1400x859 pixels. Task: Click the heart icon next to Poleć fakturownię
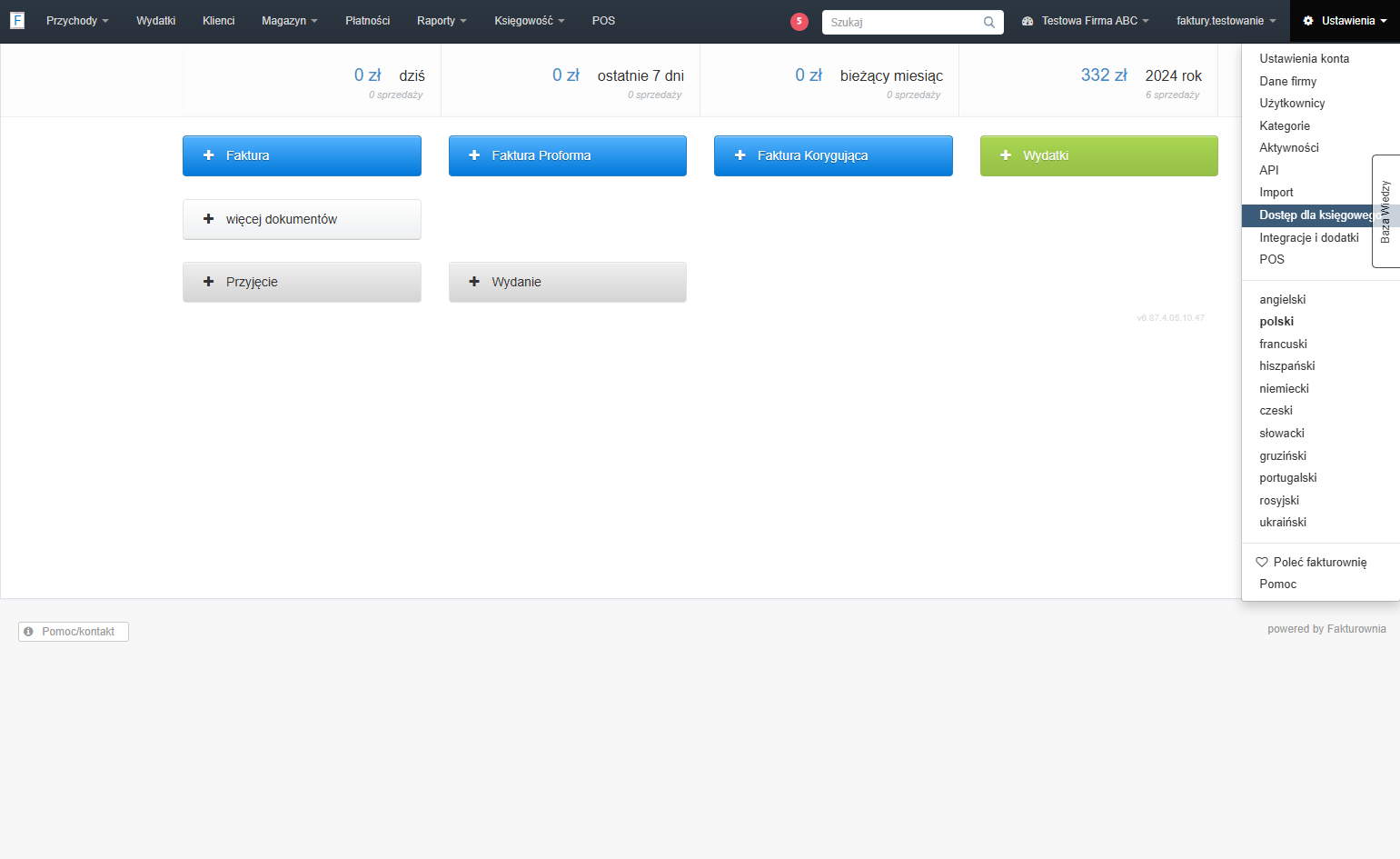(x=1262, y=562)
